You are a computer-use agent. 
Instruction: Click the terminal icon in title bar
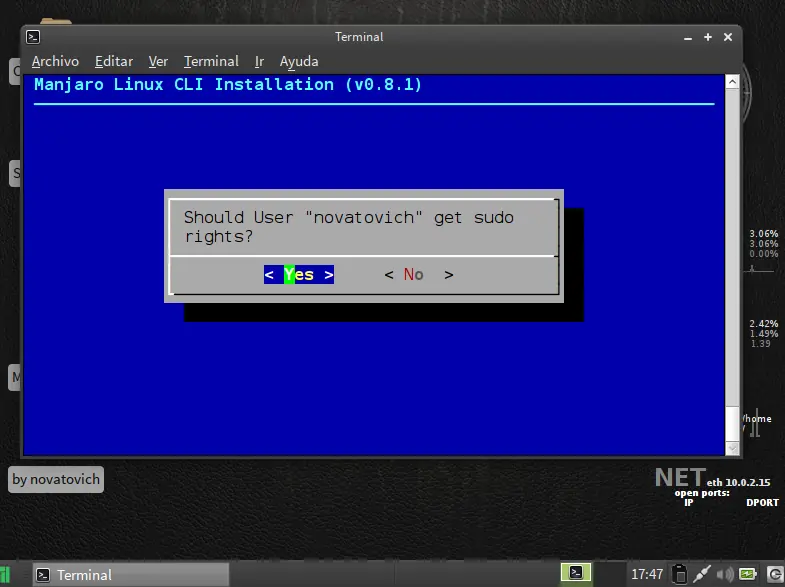pyautogui.click(x=33, y=37)
